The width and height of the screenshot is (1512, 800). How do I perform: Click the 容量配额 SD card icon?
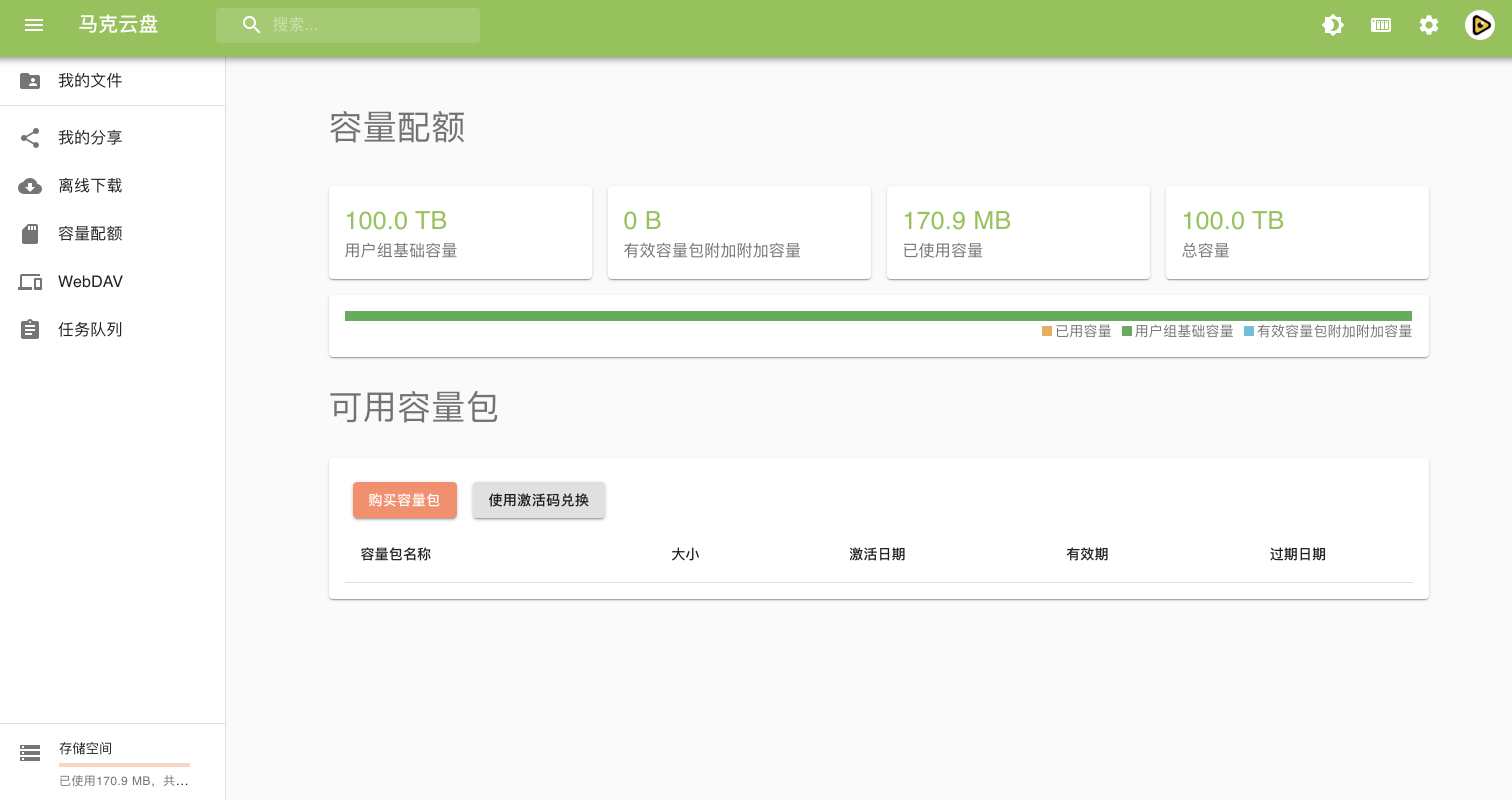click(x=30, y=233)
